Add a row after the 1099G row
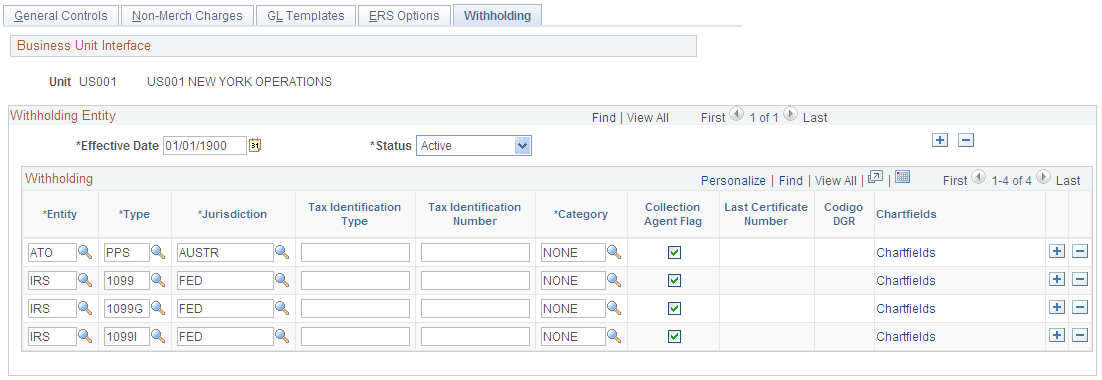Screen dimensions: 1102x380 (1056, 308)
